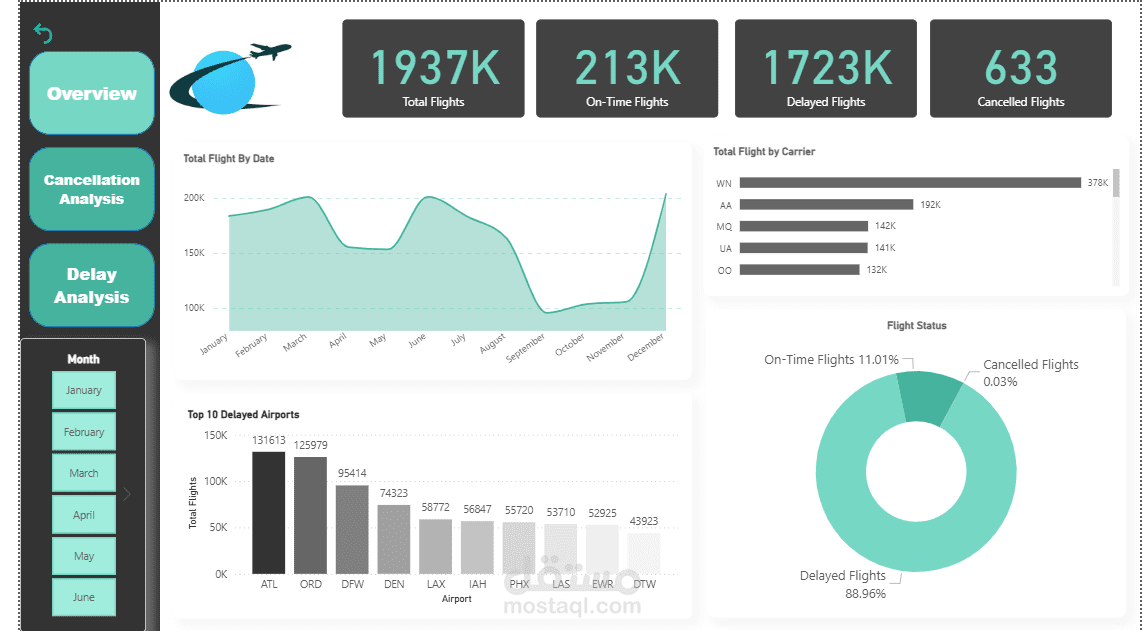The image size is (1145, 631).
Task: Click the 378K data label
Action: pyautogui.click(x=1098, y=183)
